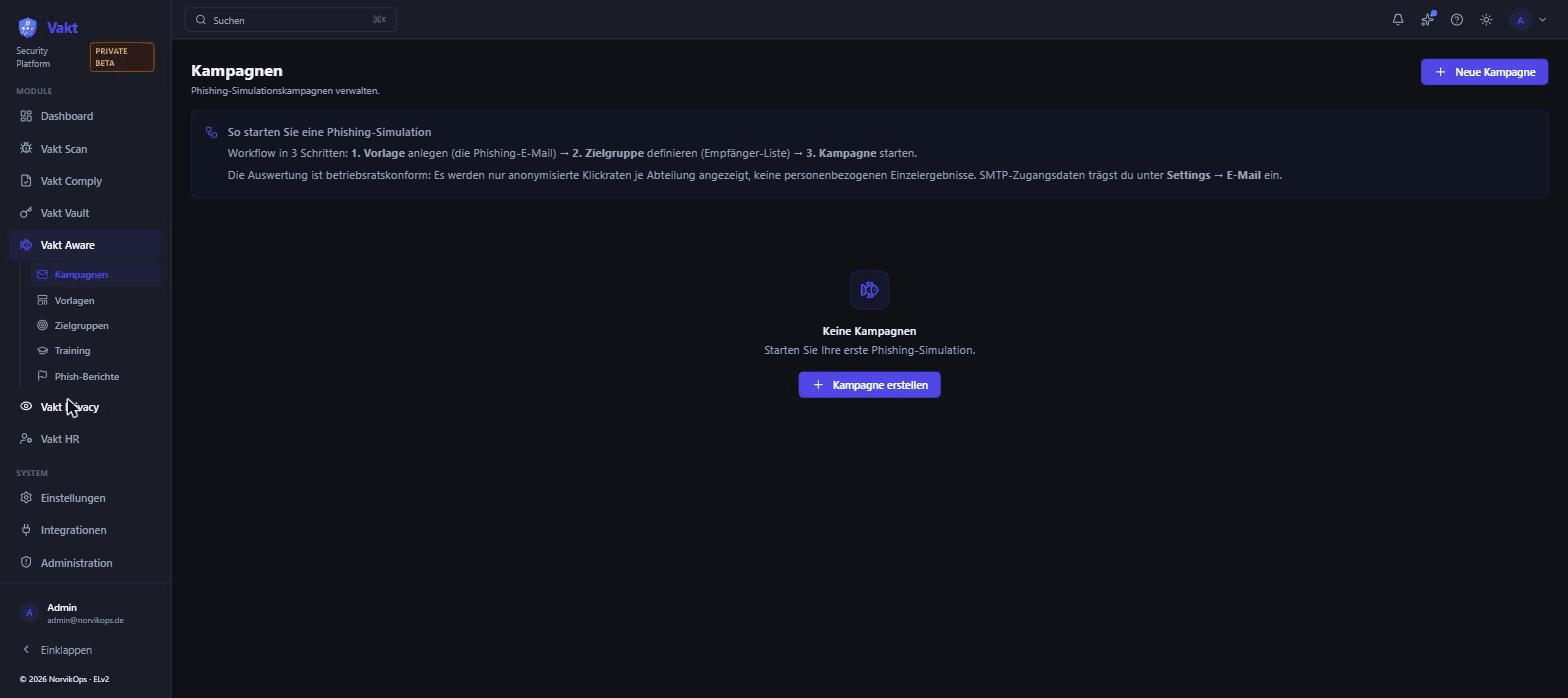1568x698 pixels.
Task: Focus the Suchen search field
Action: pos(290,20)
